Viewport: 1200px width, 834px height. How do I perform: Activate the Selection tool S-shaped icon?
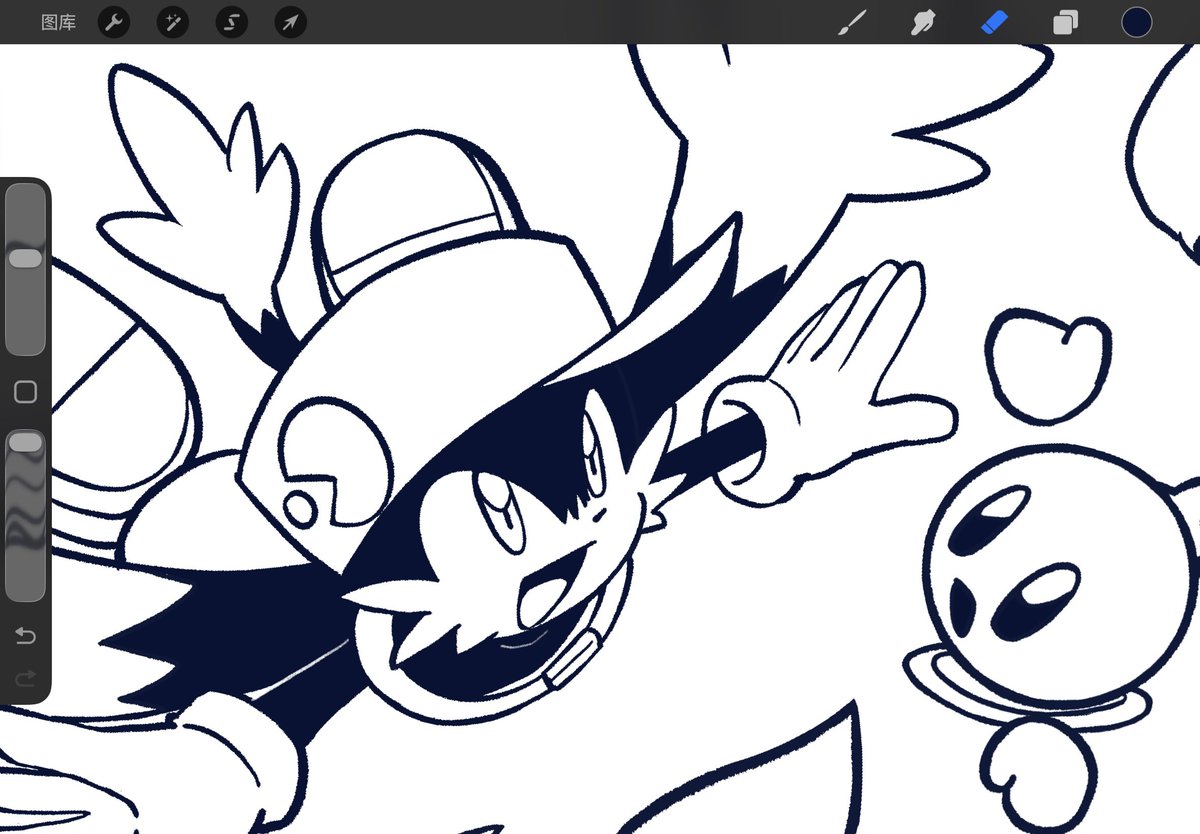tap(232, 22)
